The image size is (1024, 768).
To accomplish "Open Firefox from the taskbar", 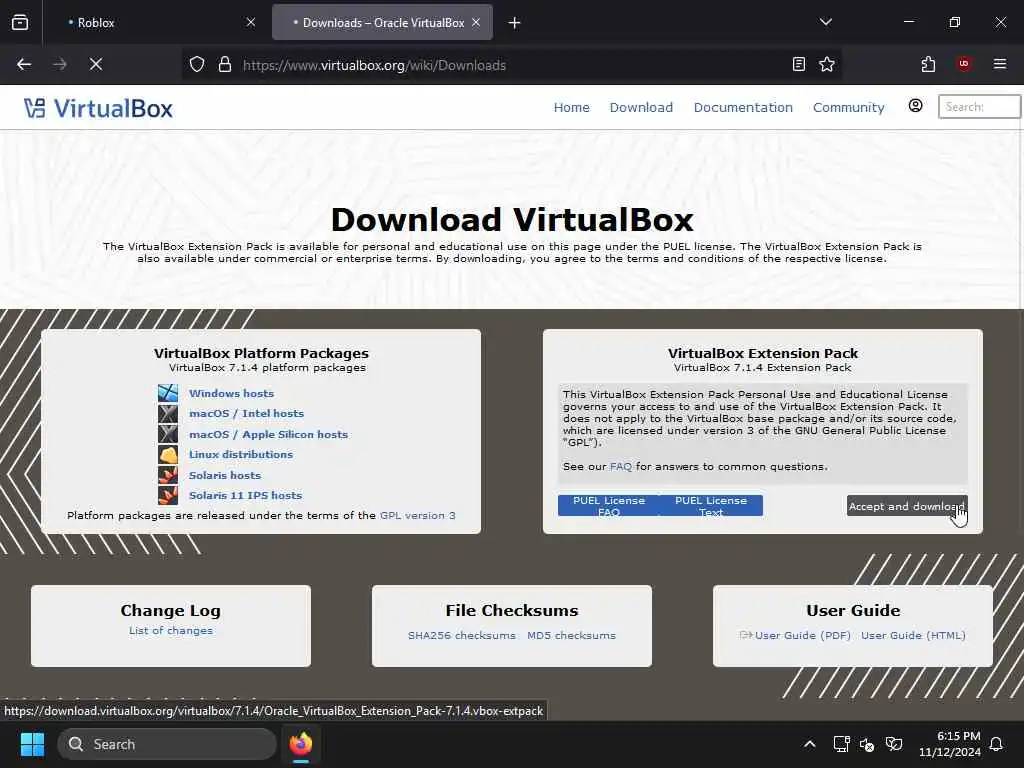I will pos(301,744).
